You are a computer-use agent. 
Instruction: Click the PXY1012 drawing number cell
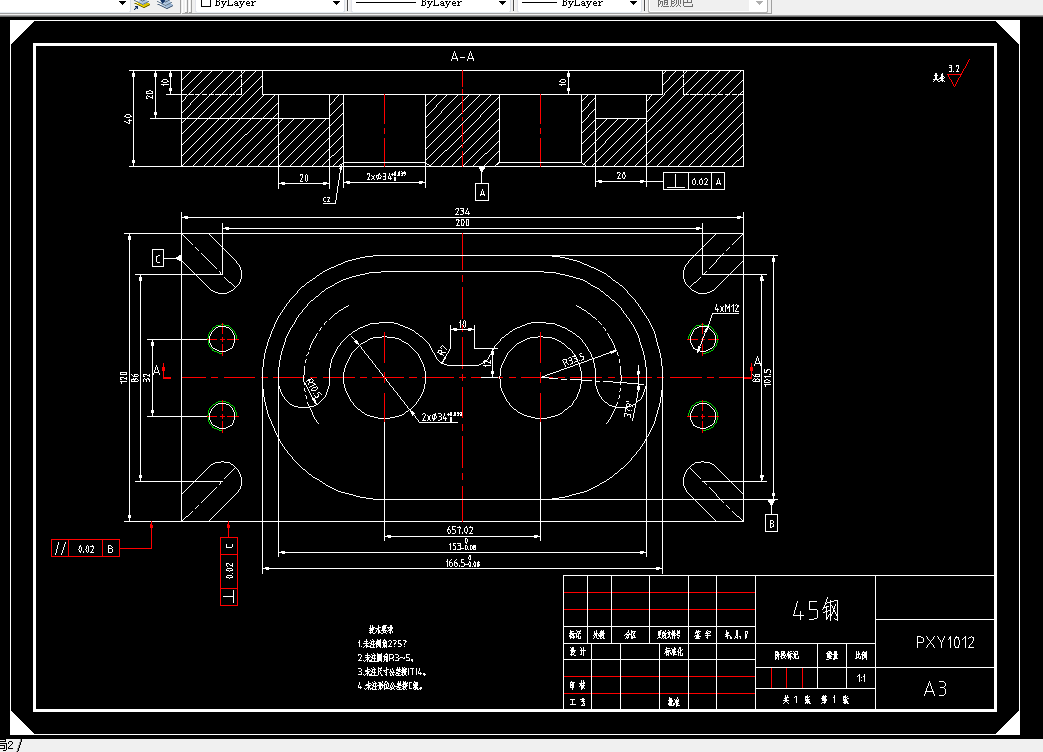pos(945,642)
